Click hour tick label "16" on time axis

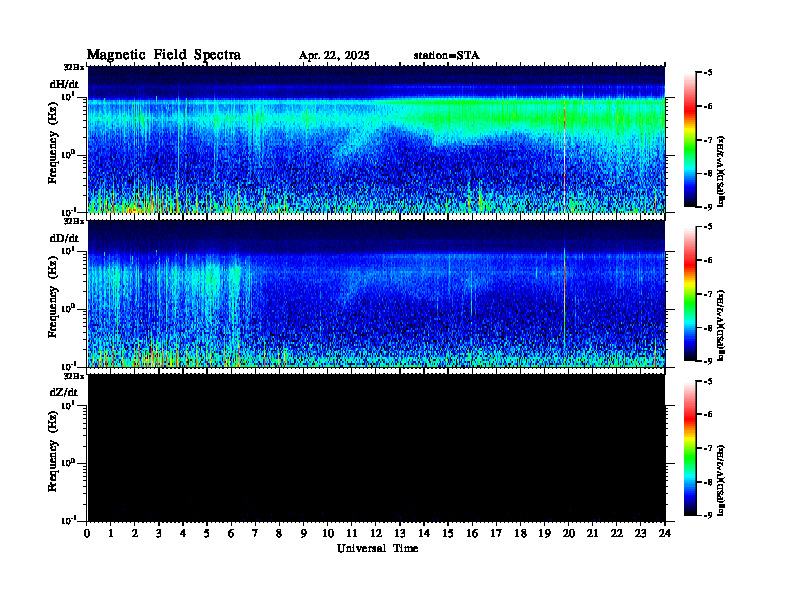click(472, 533)
